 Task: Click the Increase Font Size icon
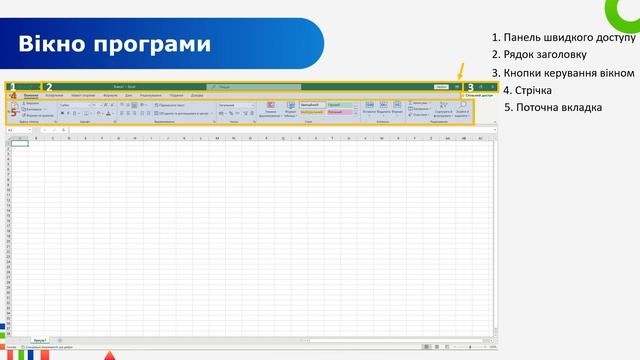click(105, 105)
